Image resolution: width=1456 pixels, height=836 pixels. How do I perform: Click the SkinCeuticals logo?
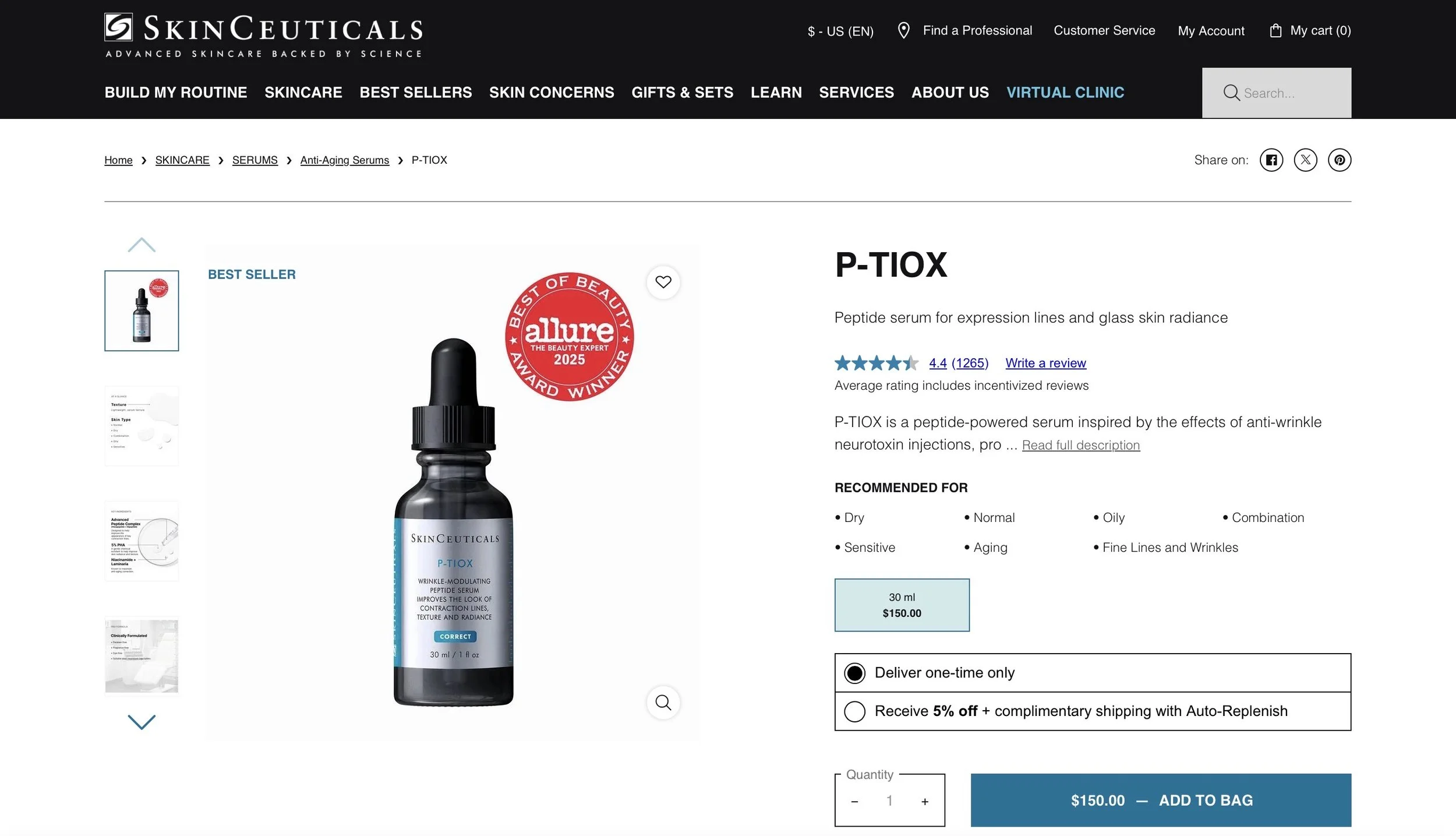[x=264, y=35]
